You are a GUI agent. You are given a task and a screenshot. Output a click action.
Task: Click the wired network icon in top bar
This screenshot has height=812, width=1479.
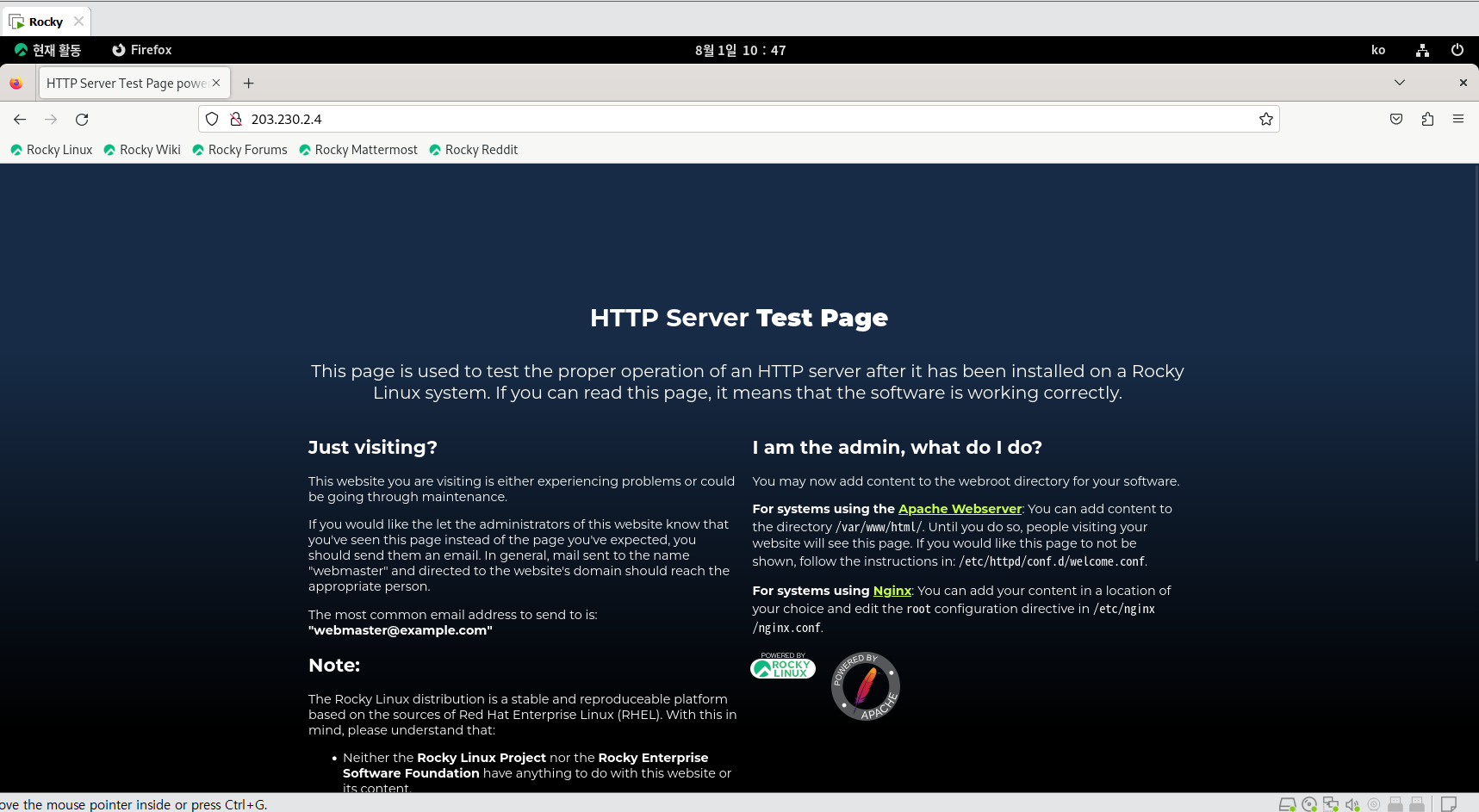click(1422, 50)
